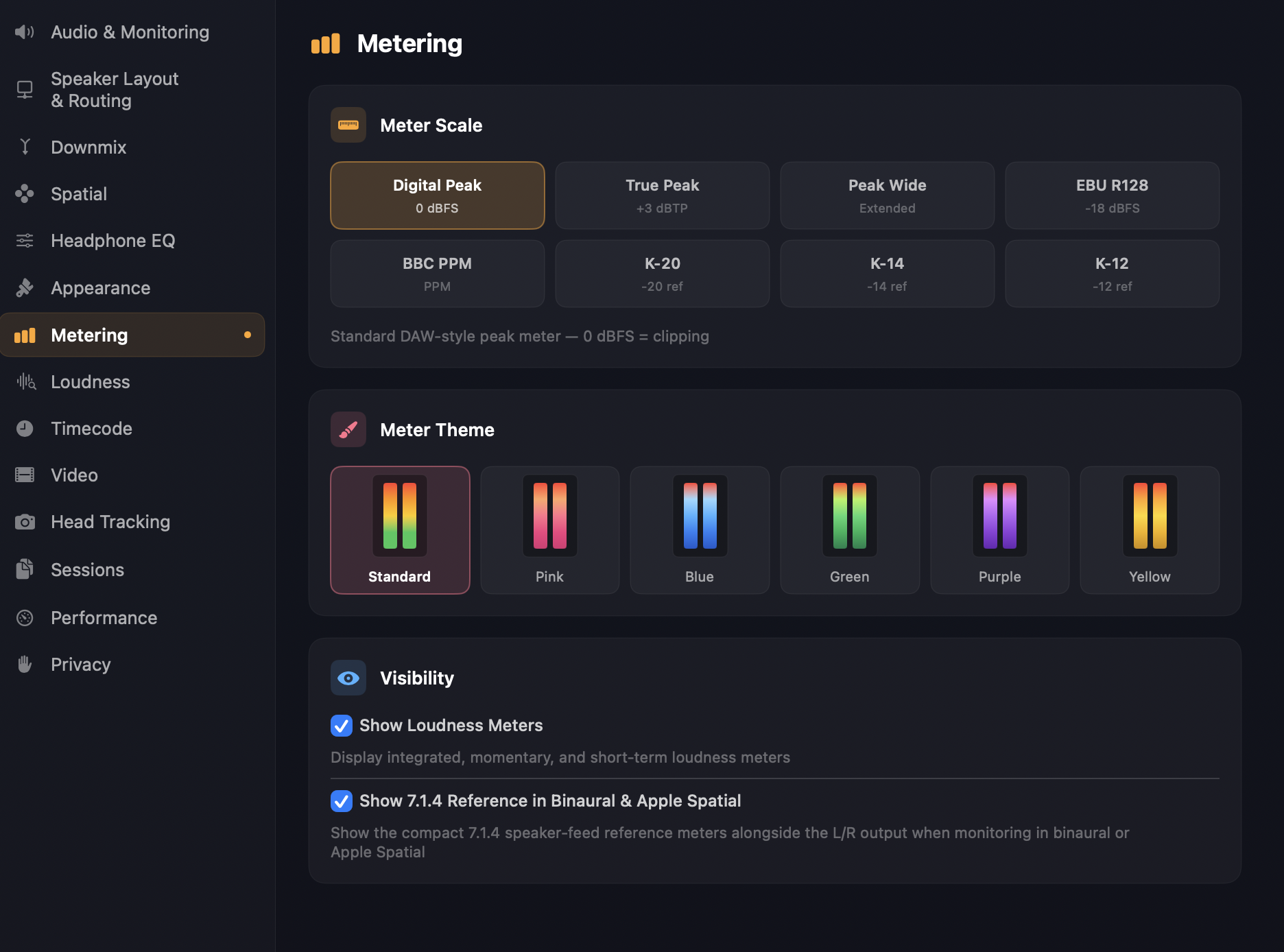Open Head Tracking settings

(132, 522)
